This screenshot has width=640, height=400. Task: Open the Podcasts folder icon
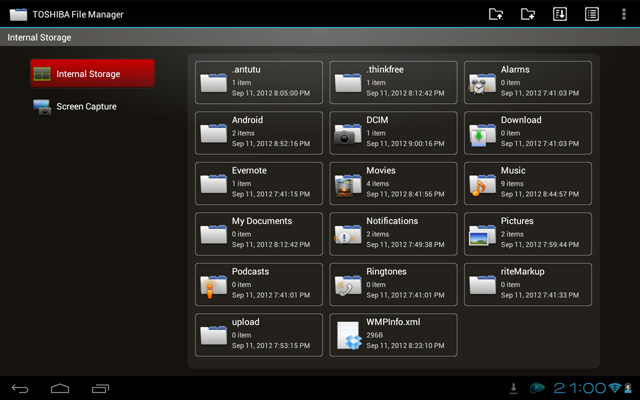(x=213, y=286)
